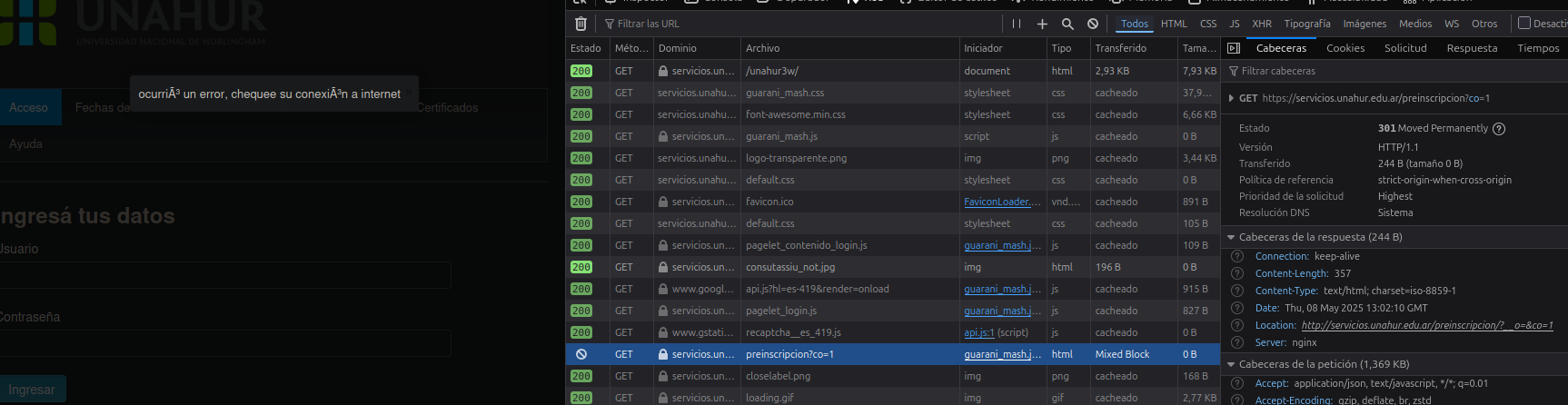Image resolution: width=1568 pixels, height=405 pixels.
Task: Click the blocked icon on the preinscripcion request row
Action: tap(581, 354)
